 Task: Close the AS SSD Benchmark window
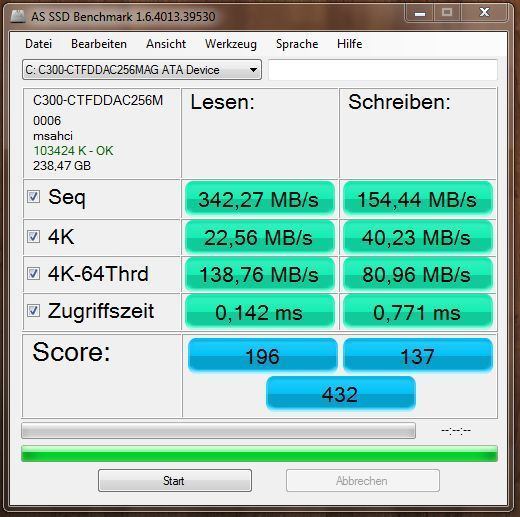click(484, 13)
